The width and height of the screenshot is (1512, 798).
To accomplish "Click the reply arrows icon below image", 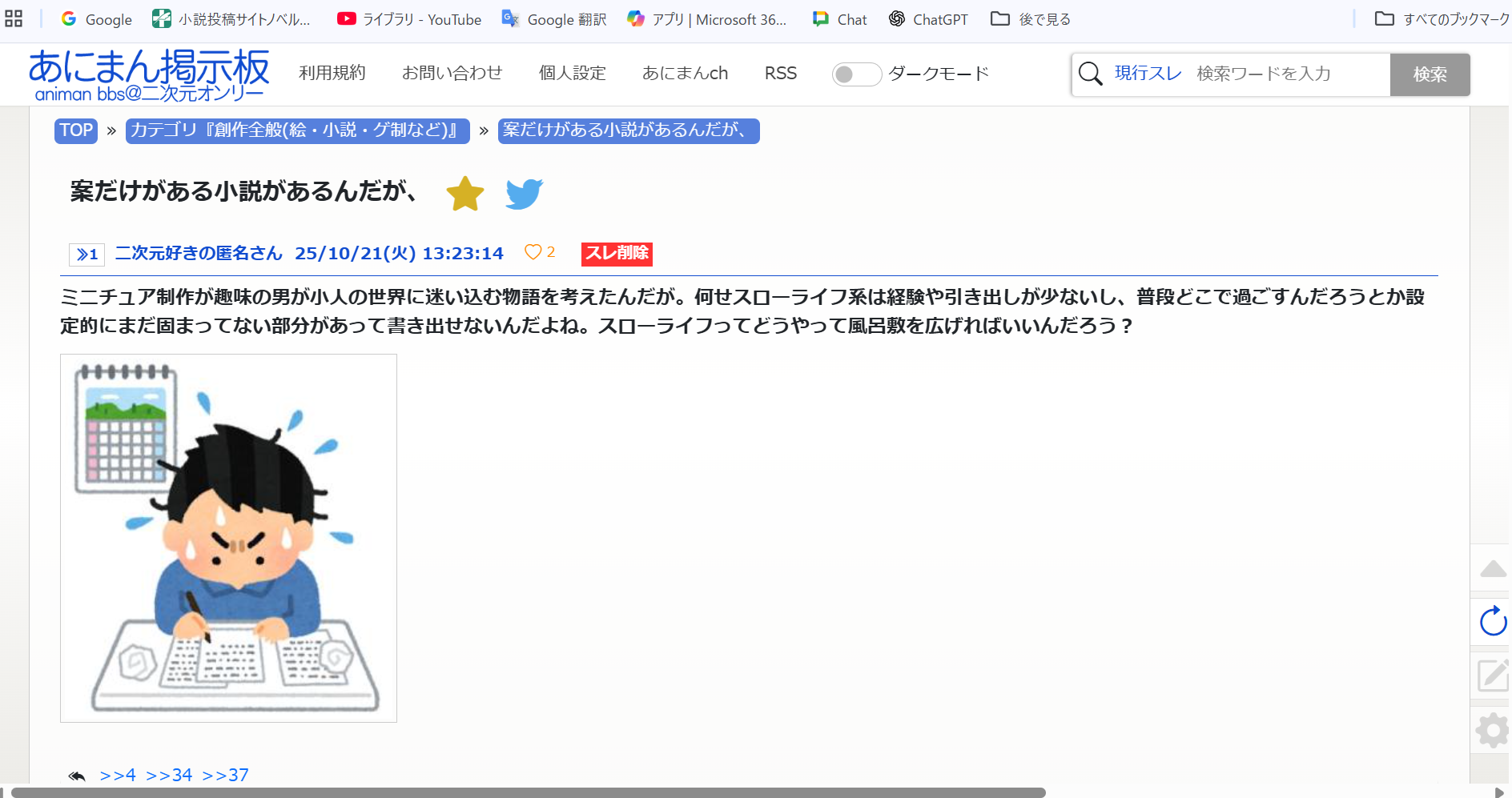I will coord(77,776).
